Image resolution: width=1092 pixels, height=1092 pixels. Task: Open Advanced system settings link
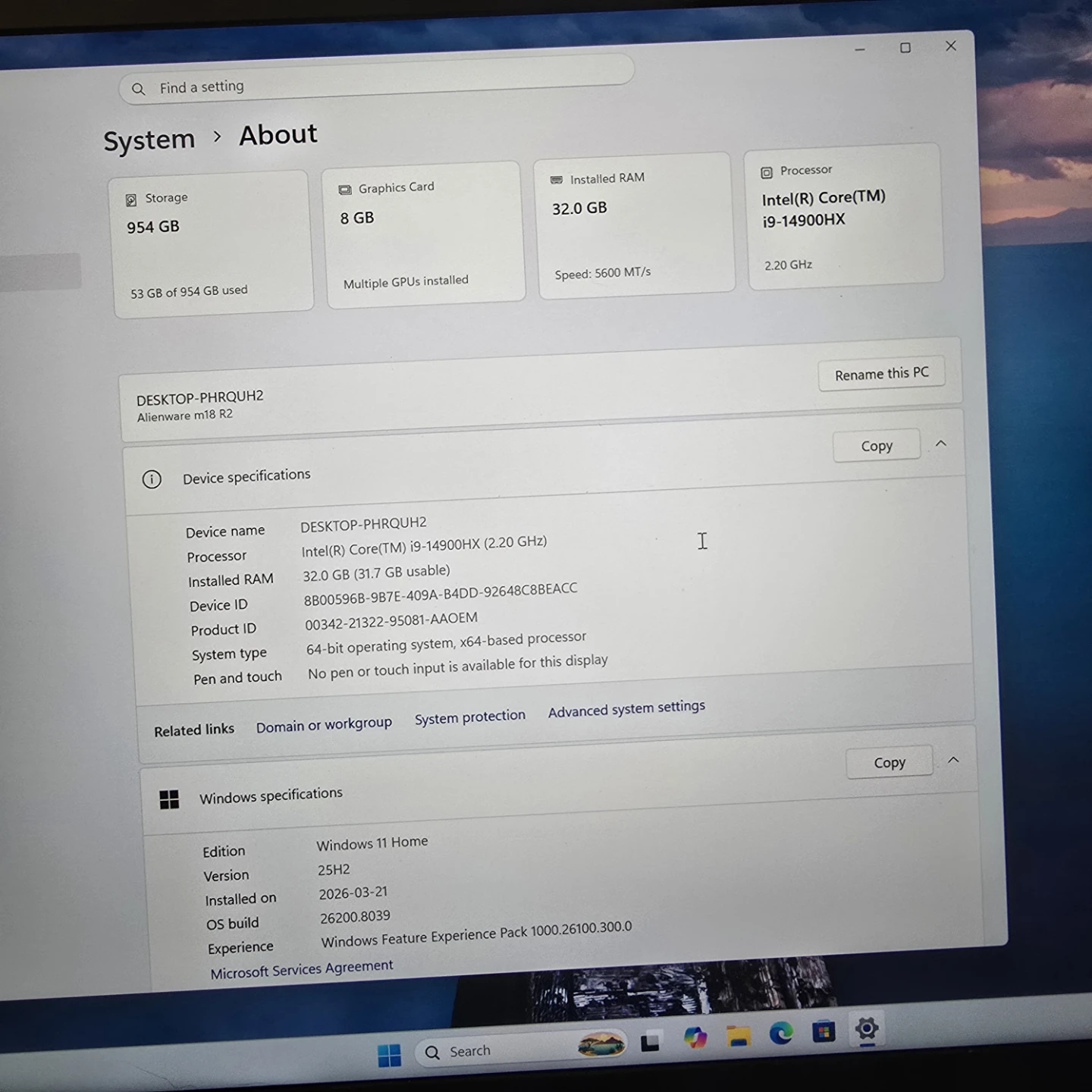626,708
